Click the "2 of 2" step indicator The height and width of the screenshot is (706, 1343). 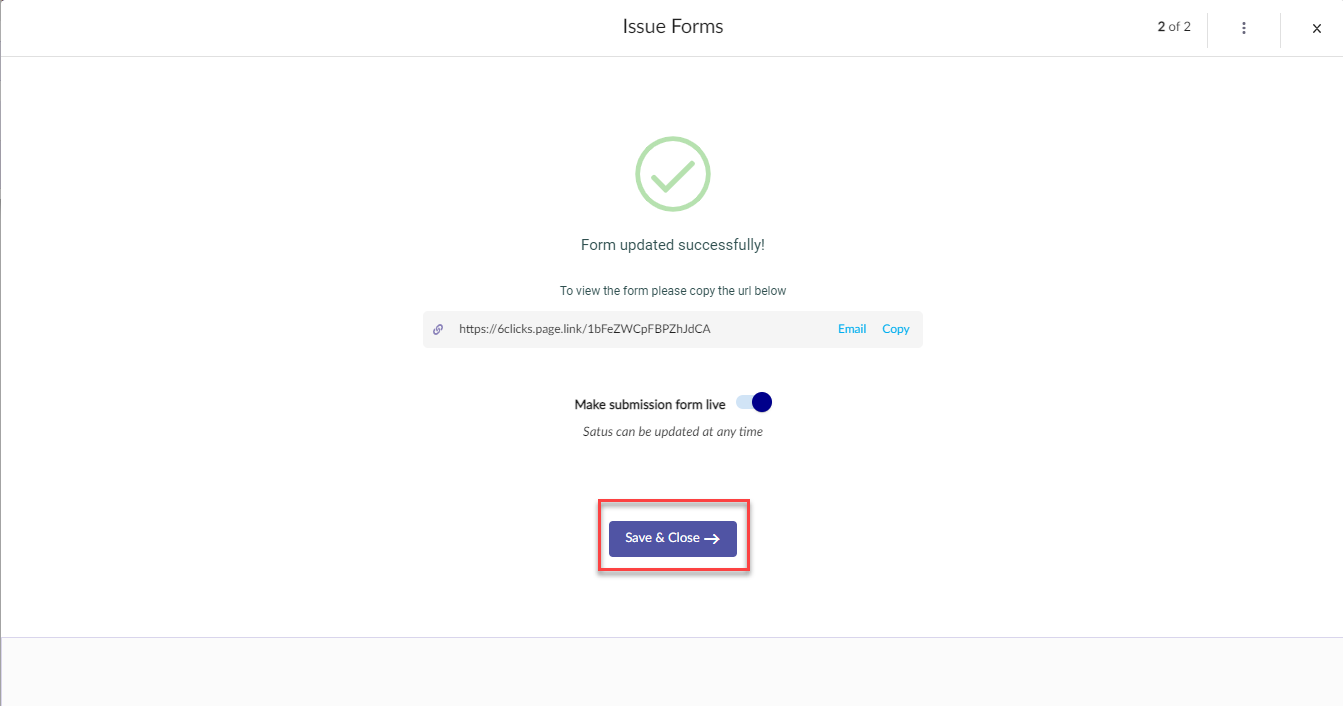[x=1174, y=27]
